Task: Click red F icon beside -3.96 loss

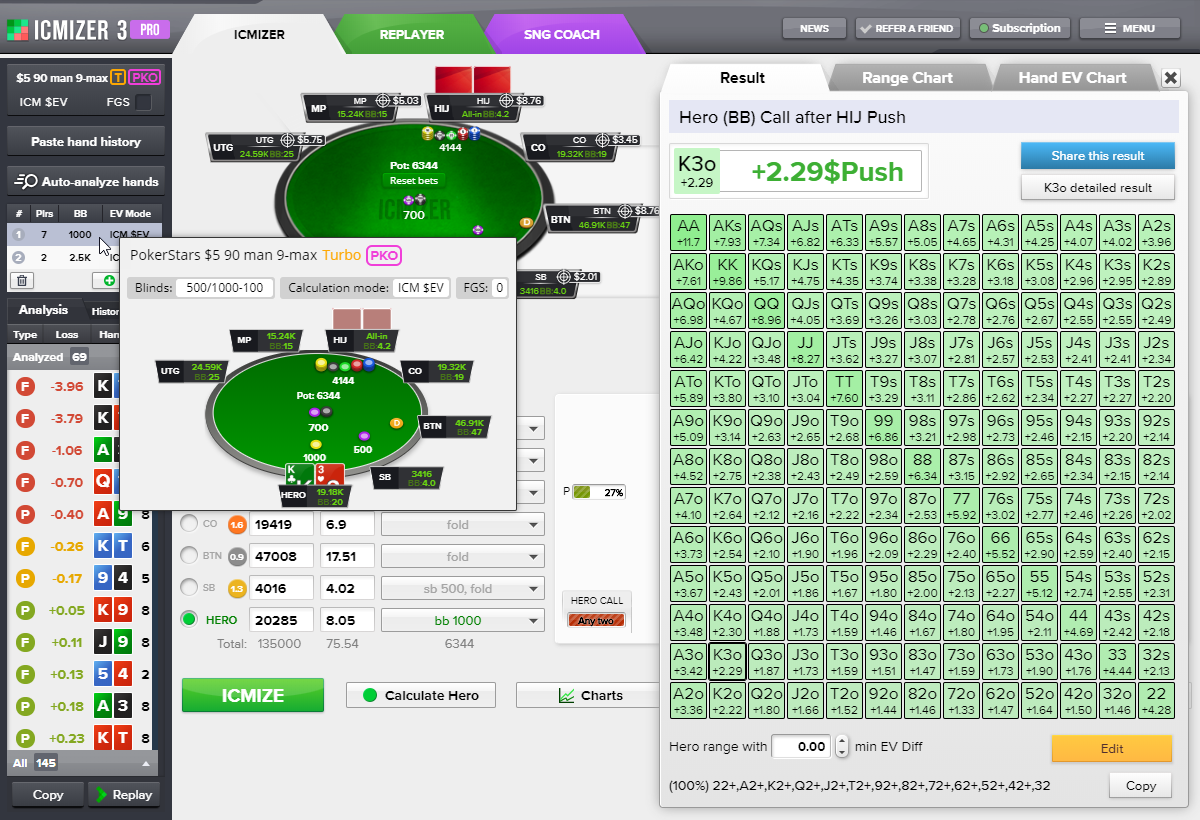Action: coord(28,387)
